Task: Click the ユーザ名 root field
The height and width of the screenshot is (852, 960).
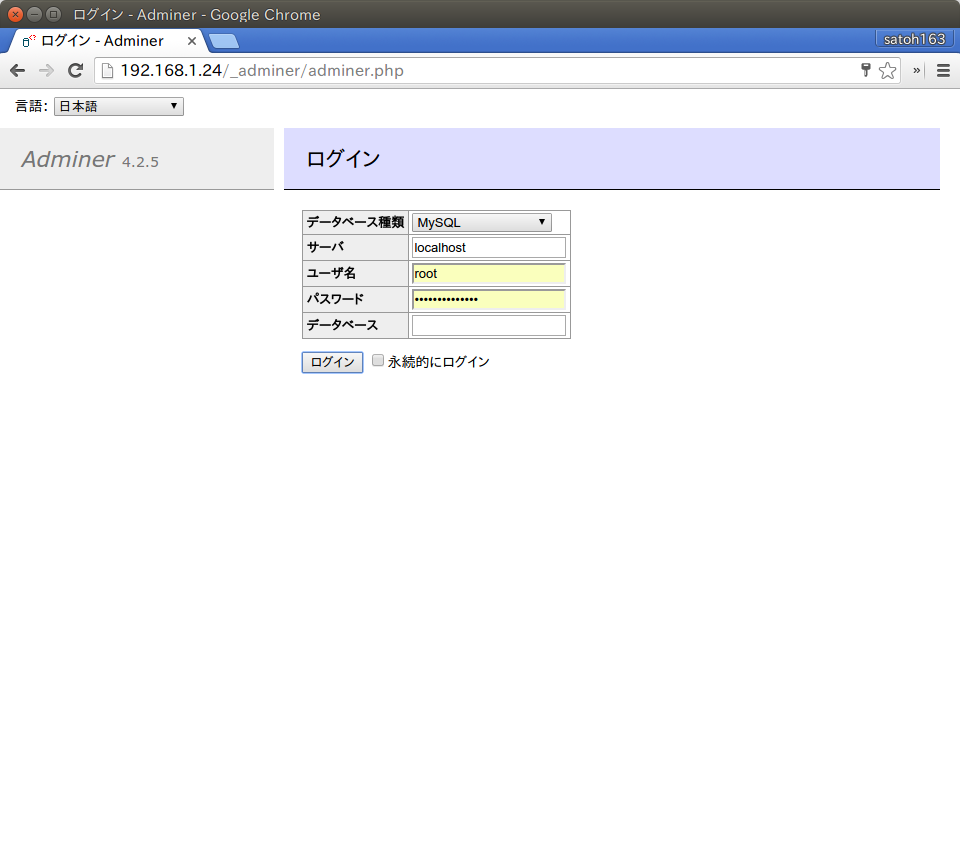Action: (x=489, y=274)
